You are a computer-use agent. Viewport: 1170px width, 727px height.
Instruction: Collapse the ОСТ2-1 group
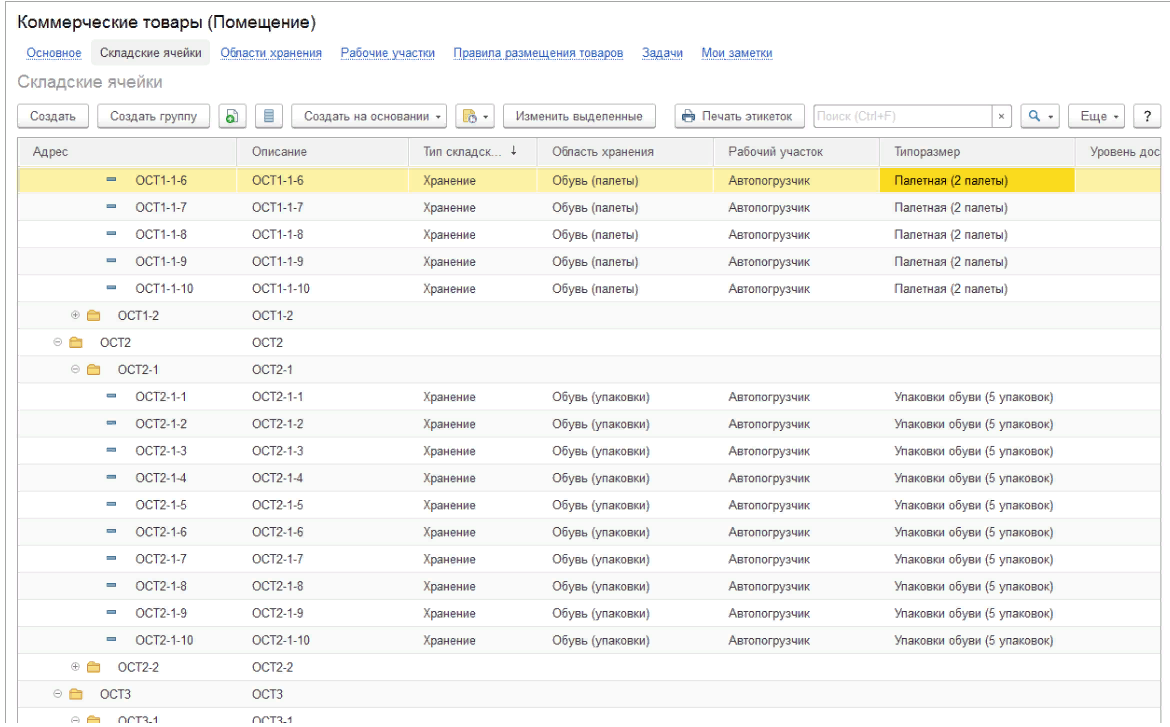coord(75,370)
